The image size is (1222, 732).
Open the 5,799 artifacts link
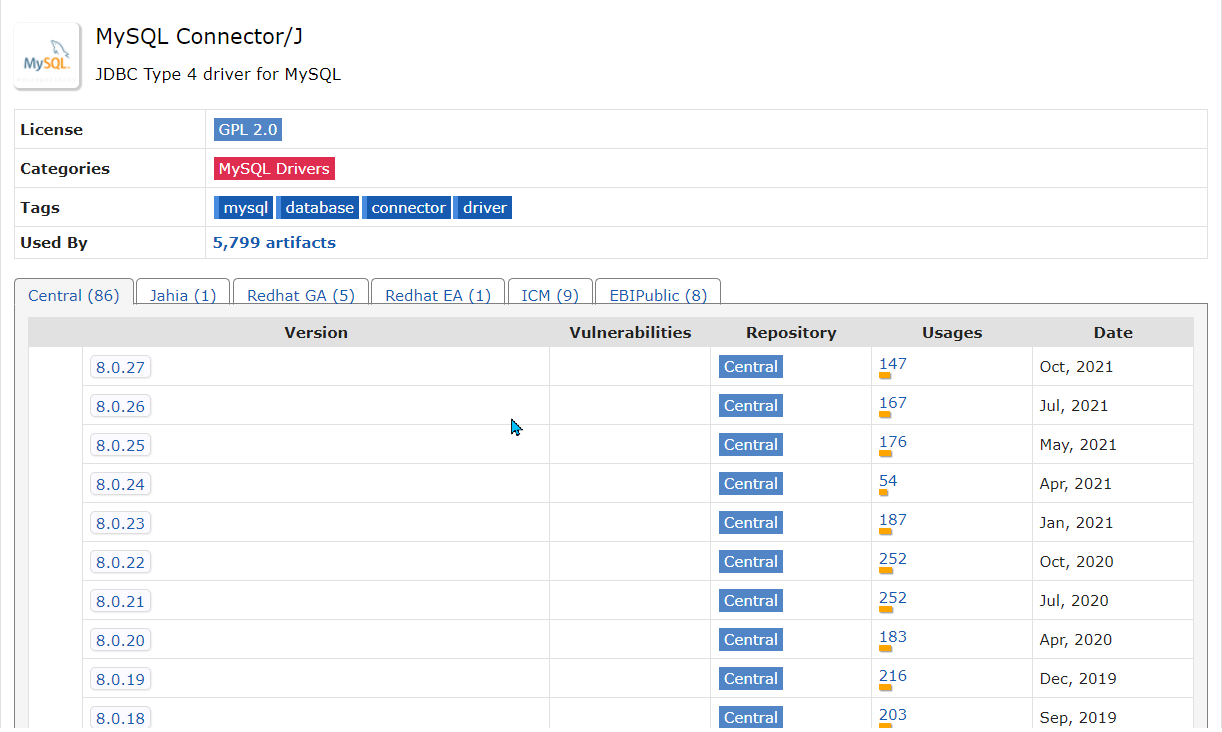coord(274,242)
